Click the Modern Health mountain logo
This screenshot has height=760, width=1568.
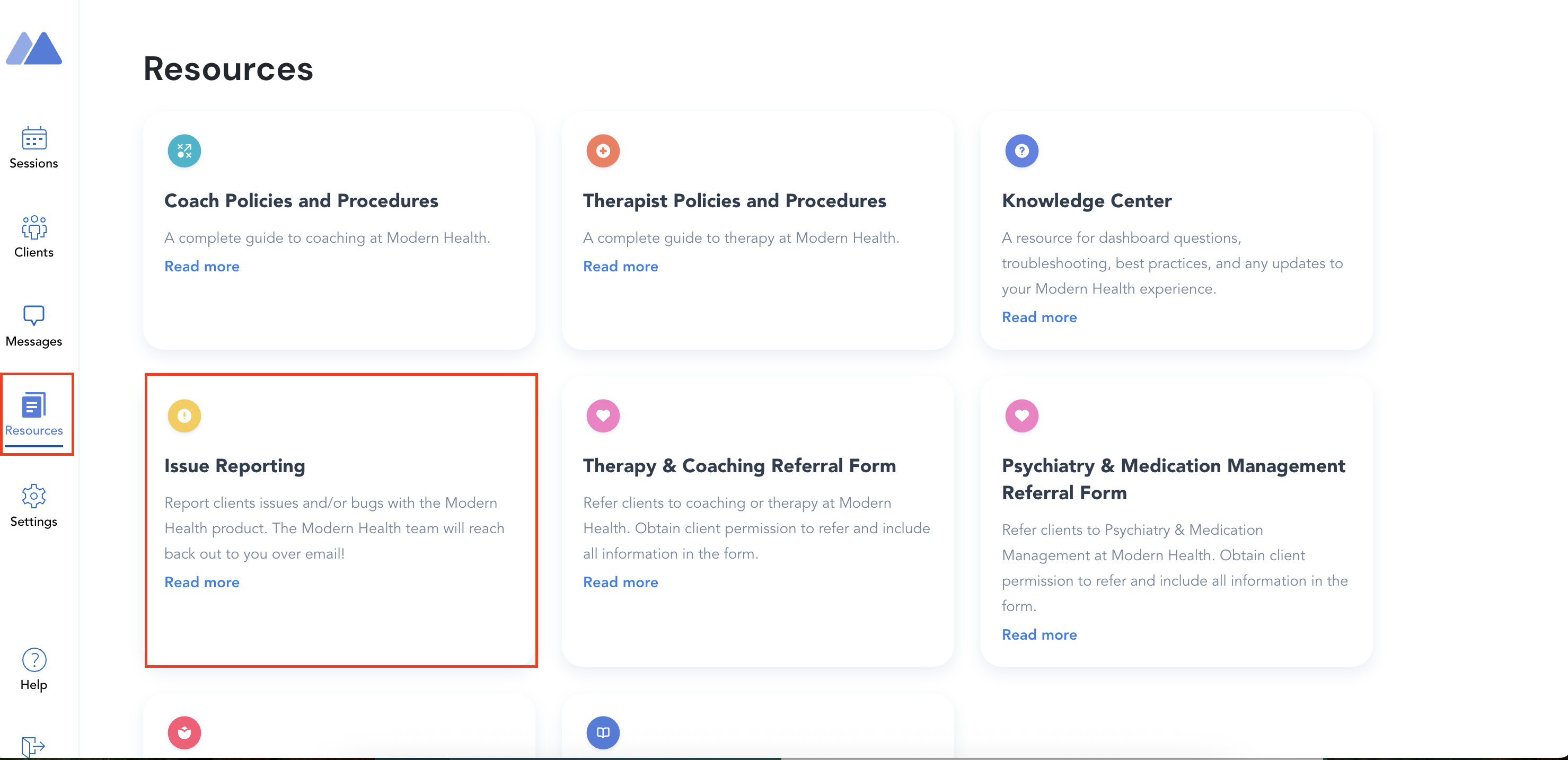pyautogui.click(x=34, y=49)
